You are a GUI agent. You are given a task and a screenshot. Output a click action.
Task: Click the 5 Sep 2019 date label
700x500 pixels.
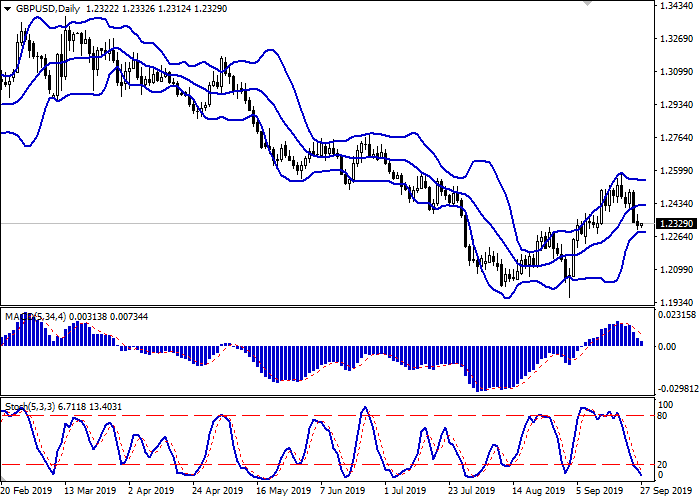point(598,491)
